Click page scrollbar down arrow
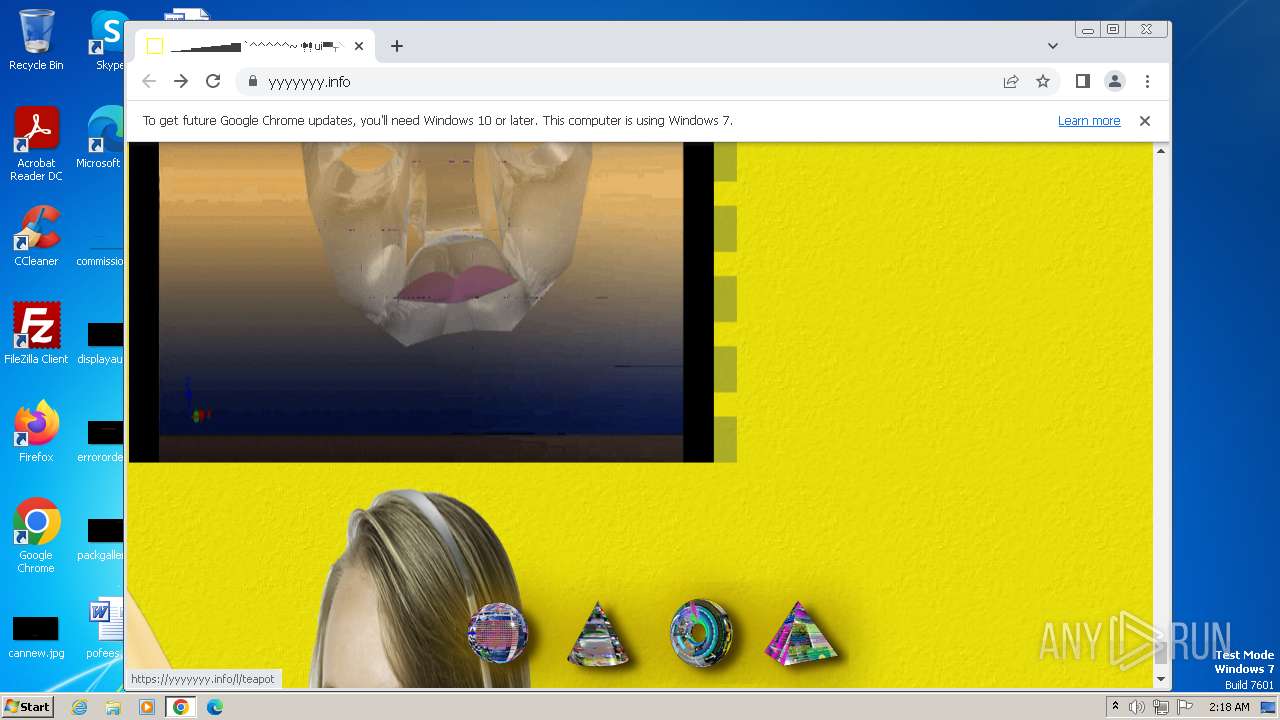 (x=1161, y=679)
